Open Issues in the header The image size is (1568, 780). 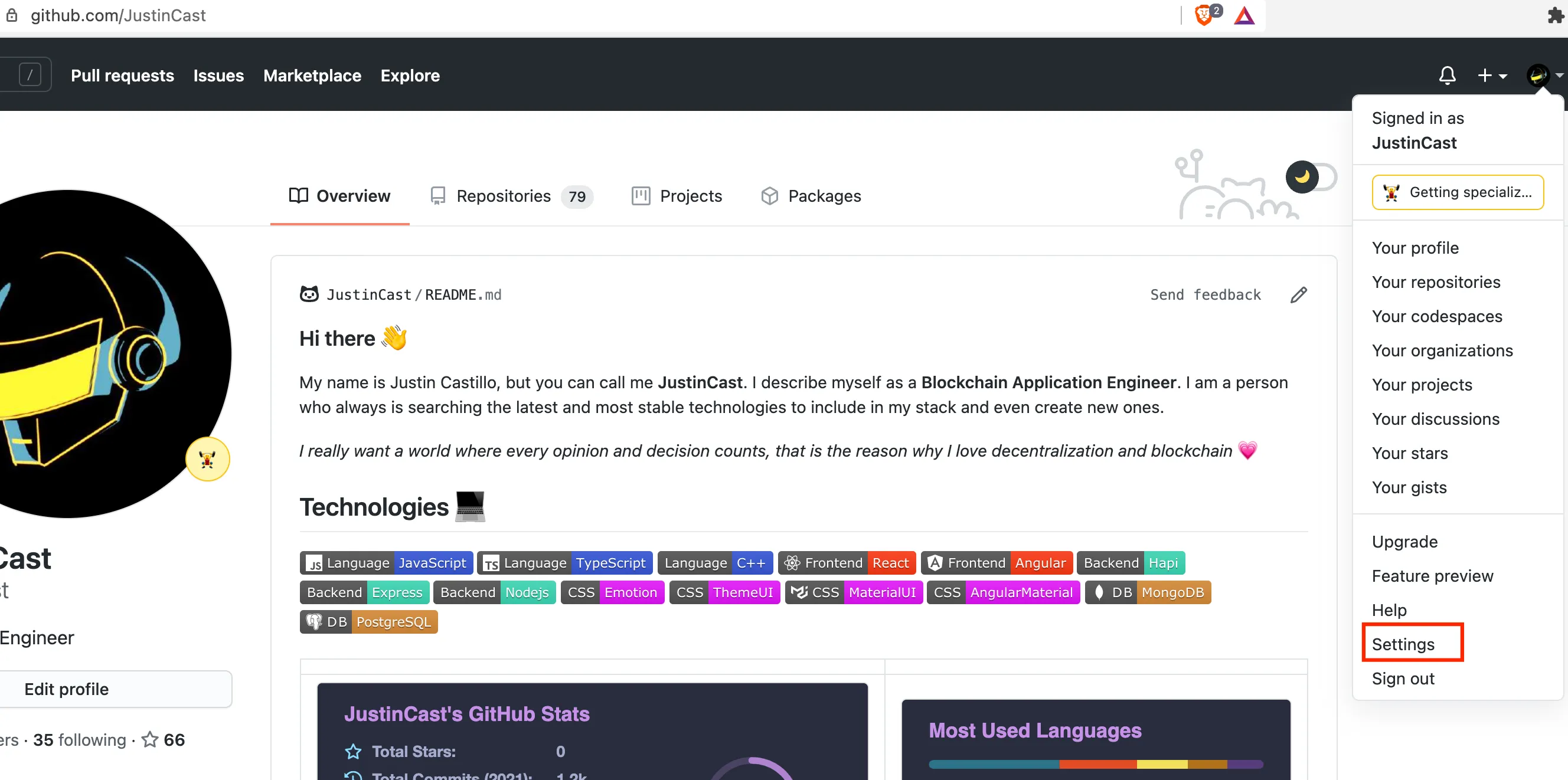pyautogui.click(x=218, y=76)
